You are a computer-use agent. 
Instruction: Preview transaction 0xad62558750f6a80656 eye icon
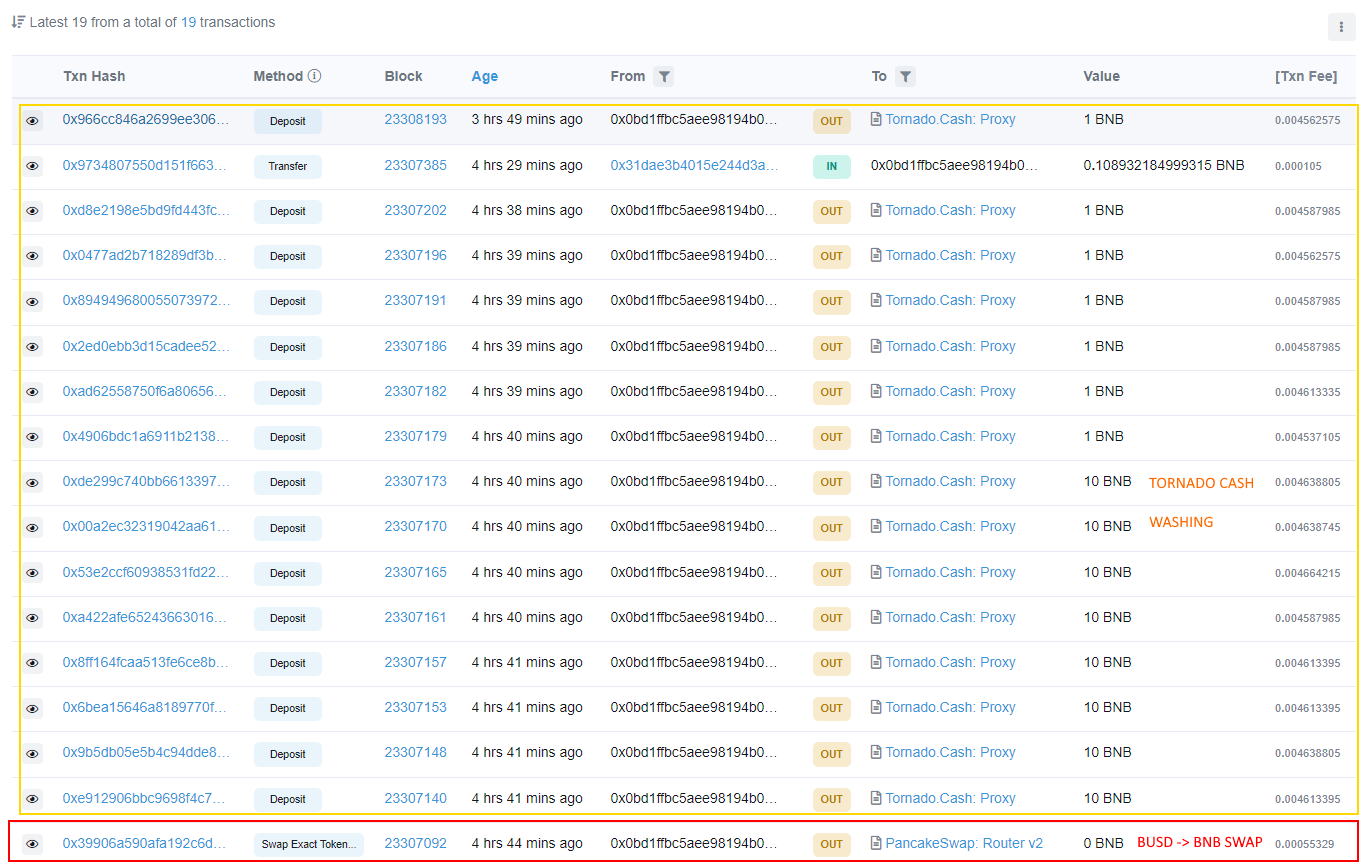click(x=33, y=392)
